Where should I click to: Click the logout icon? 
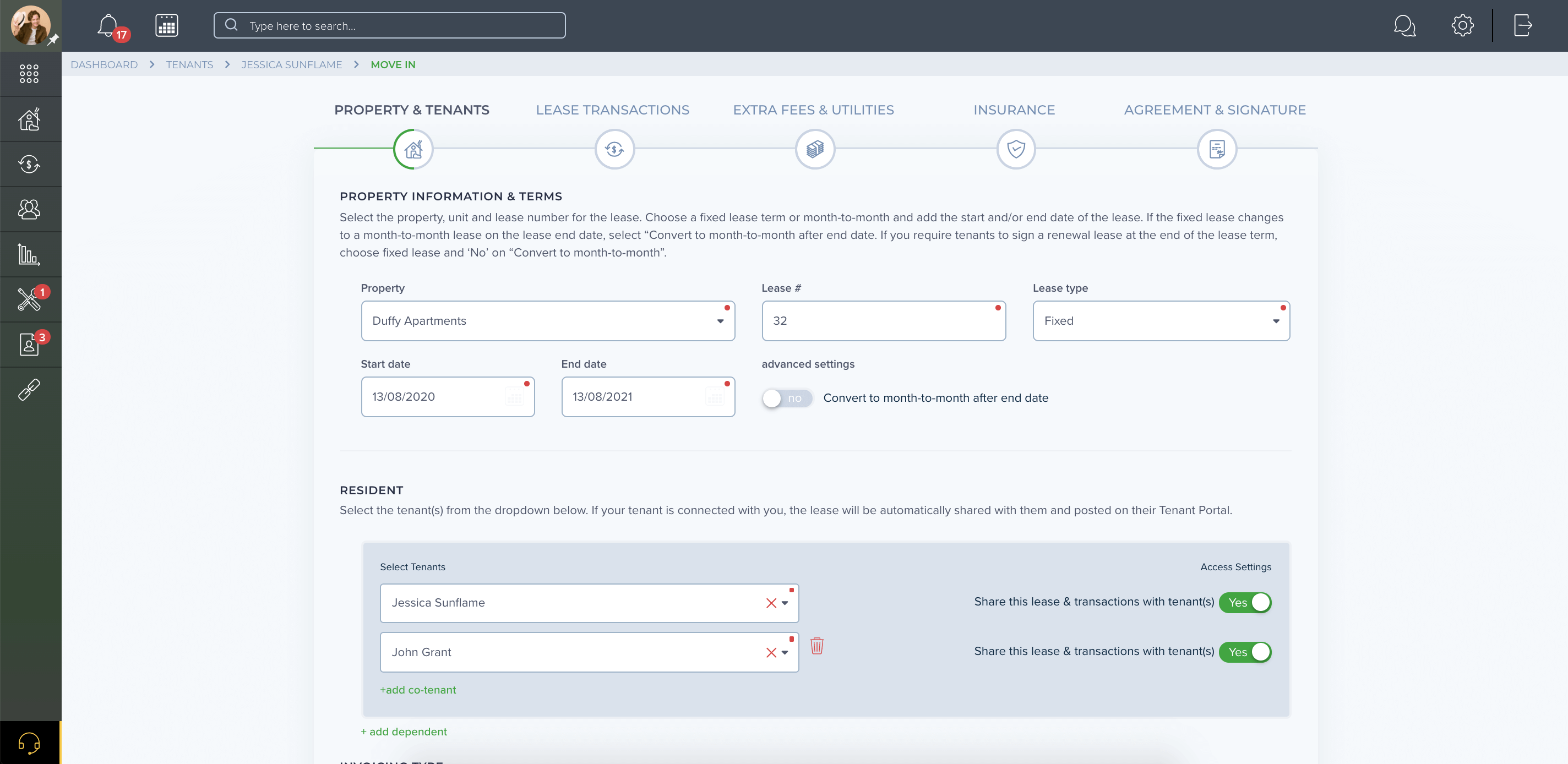click(1522, 25)
